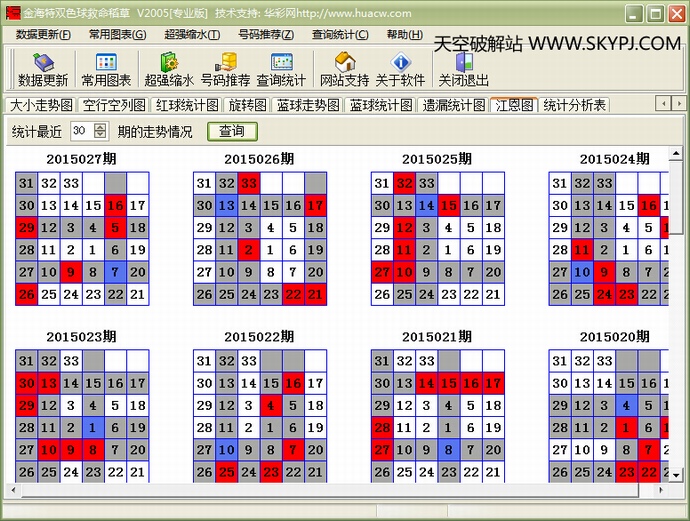Screen dimensions: 690x521
Task: Click the period count input field
Action: pyautogui.click(x=83, y=131)
